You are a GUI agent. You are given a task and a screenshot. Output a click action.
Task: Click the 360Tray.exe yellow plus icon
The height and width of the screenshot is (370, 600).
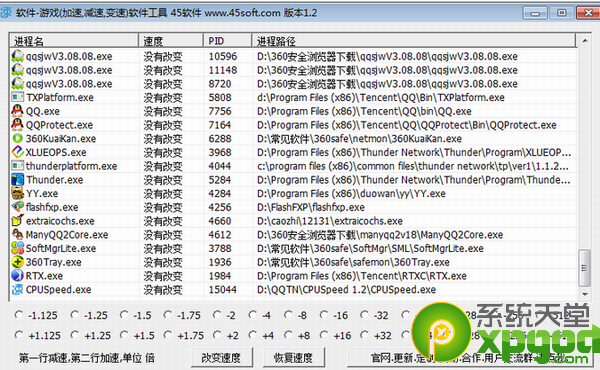17,262
